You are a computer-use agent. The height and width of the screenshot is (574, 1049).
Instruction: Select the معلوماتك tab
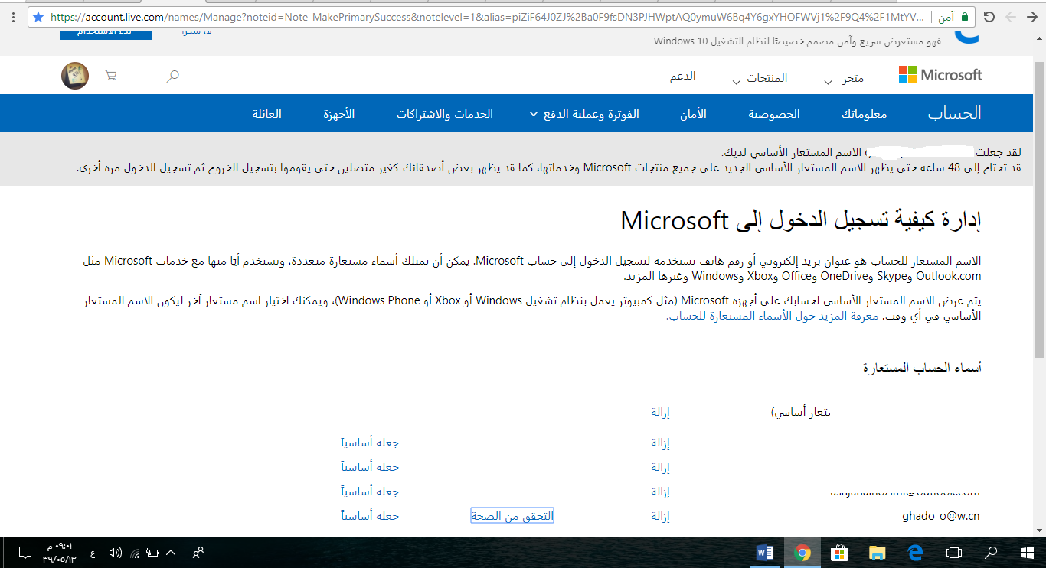click(x=864, y=114)
